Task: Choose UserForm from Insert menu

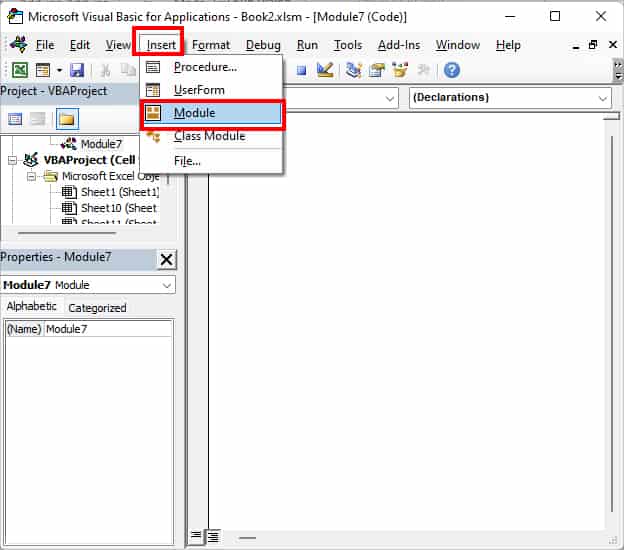Action: pos(211,90)
